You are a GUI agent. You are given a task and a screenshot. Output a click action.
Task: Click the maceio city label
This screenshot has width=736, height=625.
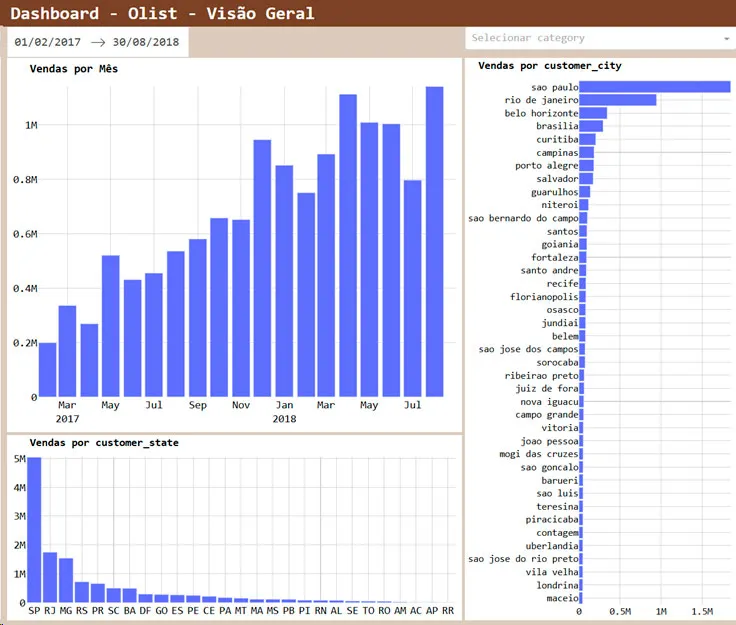click(x=562, y=598)
